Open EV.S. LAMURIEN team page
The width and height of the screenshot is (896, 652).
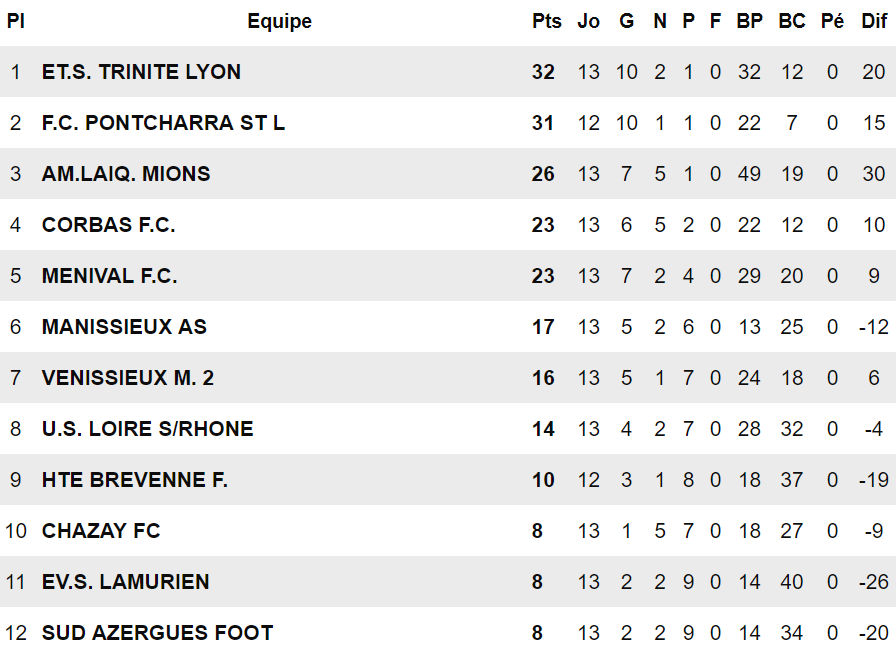click(x=125, y=582)
